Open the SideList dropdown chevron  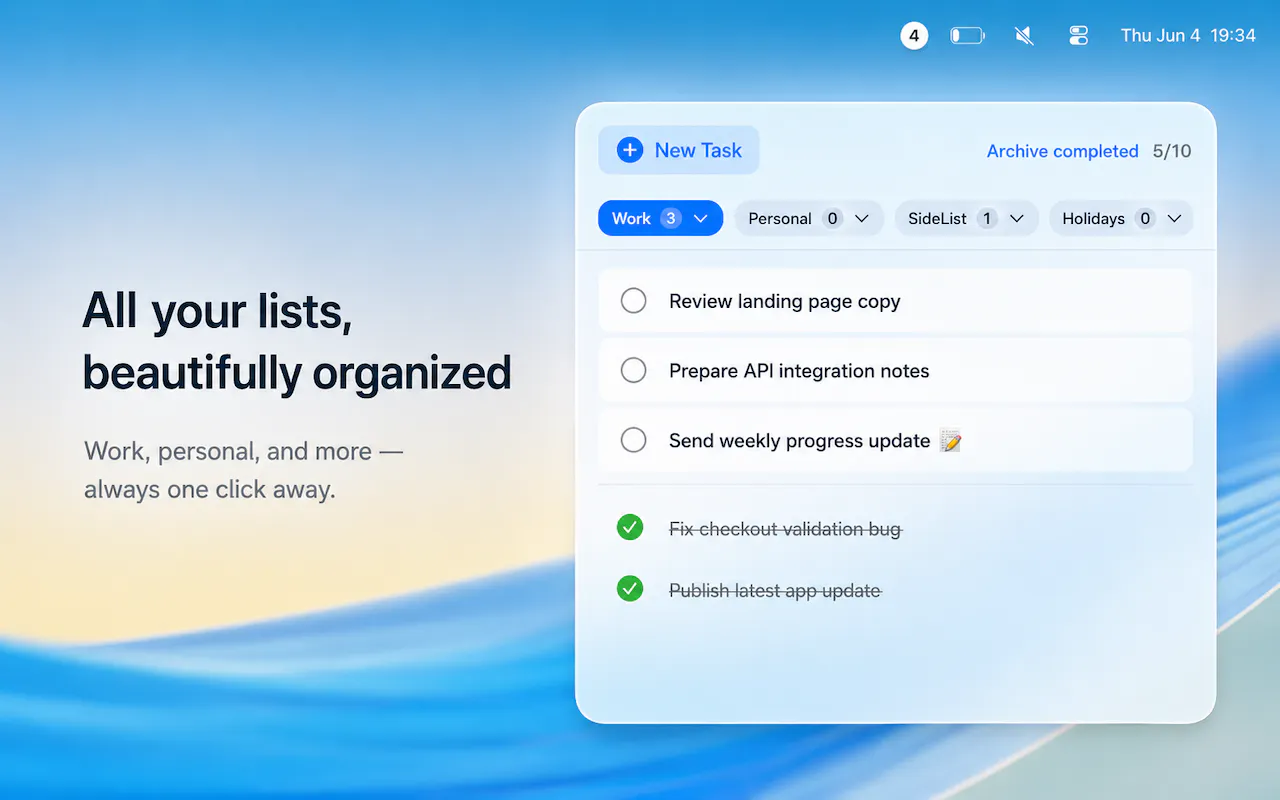point(1017,218)
